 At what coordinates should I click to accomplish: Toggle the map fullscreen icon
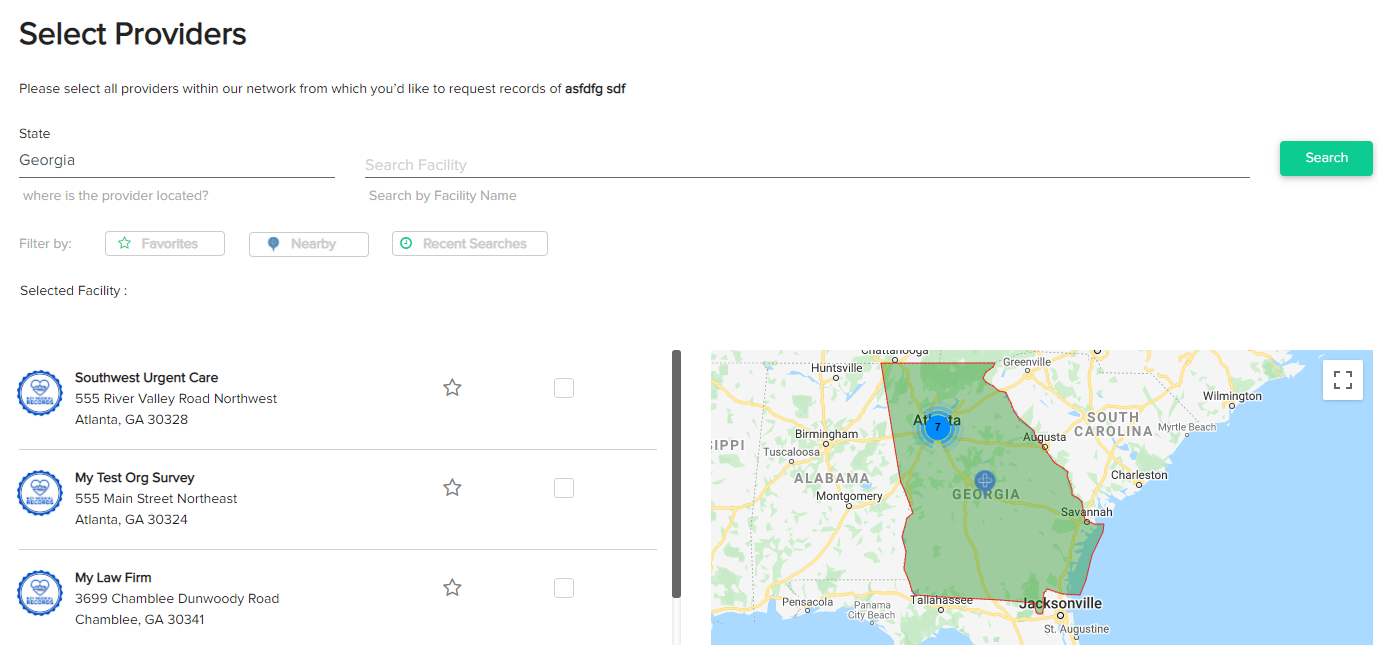1343,380
